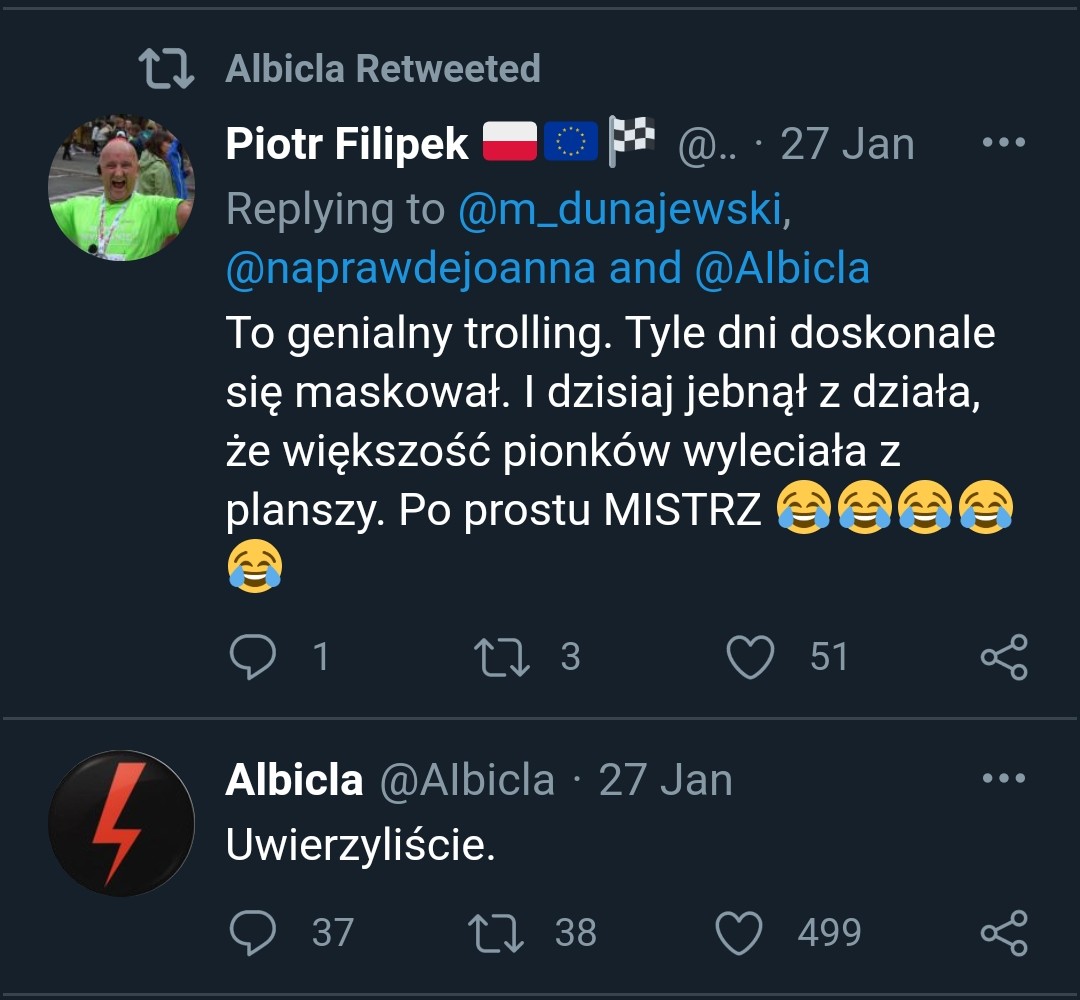Open the @Albicla mention in reply line
Viewport: 1080px width, 1000px height.
click(782, 268)
